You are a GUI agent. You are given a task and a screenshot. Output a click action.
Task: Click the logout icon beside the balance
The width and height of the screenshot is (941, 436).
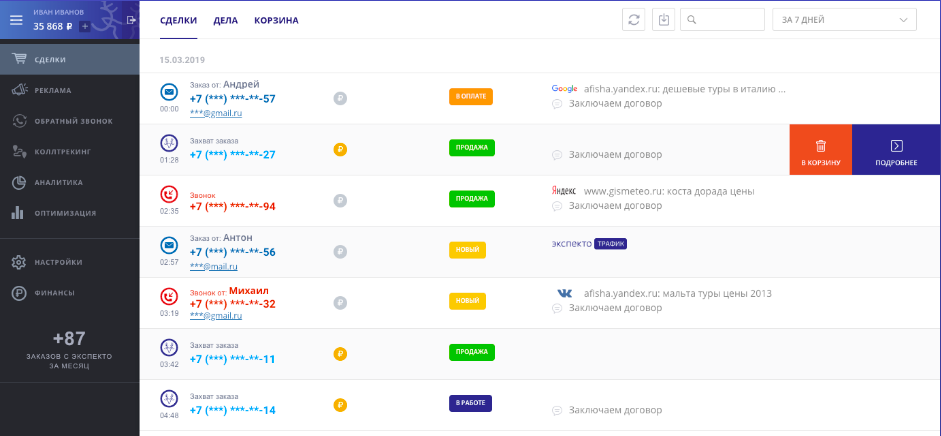pyautogui.click(x=131, y=20)
